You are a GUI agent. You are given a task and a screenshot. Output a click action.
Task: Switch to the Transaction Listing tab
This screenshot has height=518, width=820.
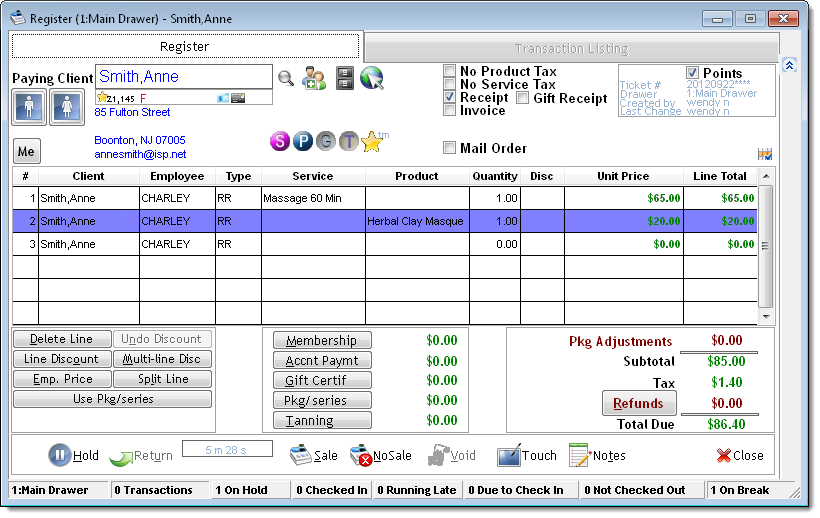tap(571, 48)
